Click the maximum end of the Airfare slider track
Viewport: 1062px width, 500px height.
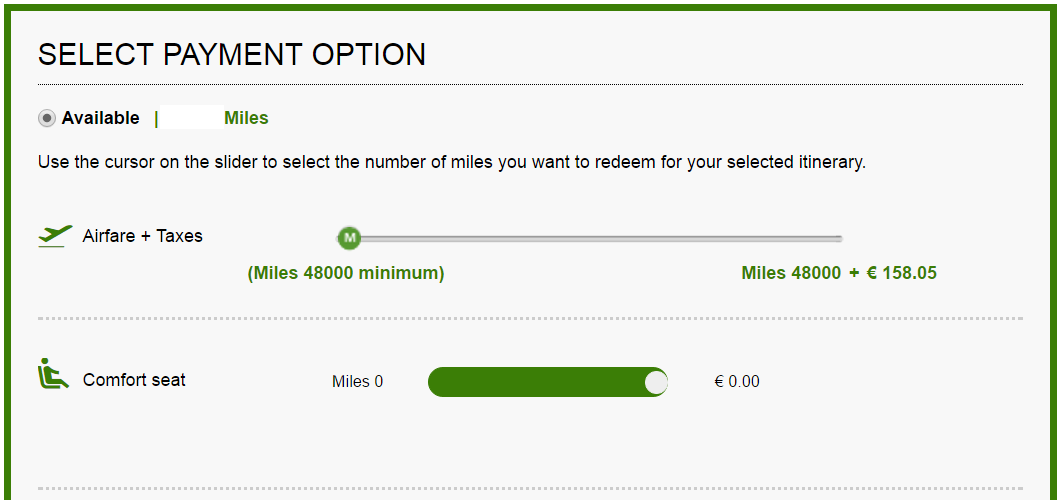[x=838, y=238]
